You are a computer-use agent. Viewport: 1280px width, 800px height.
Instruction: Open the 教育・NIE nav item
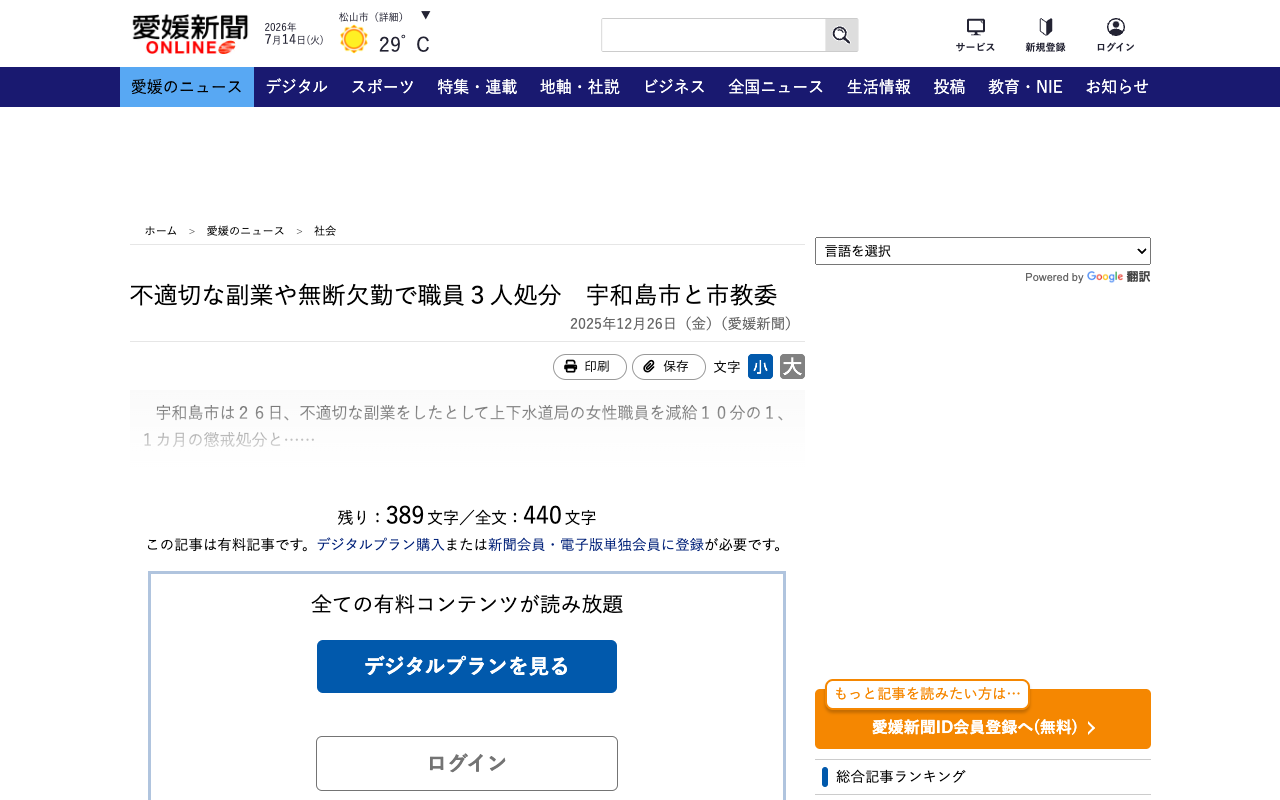1025,87
